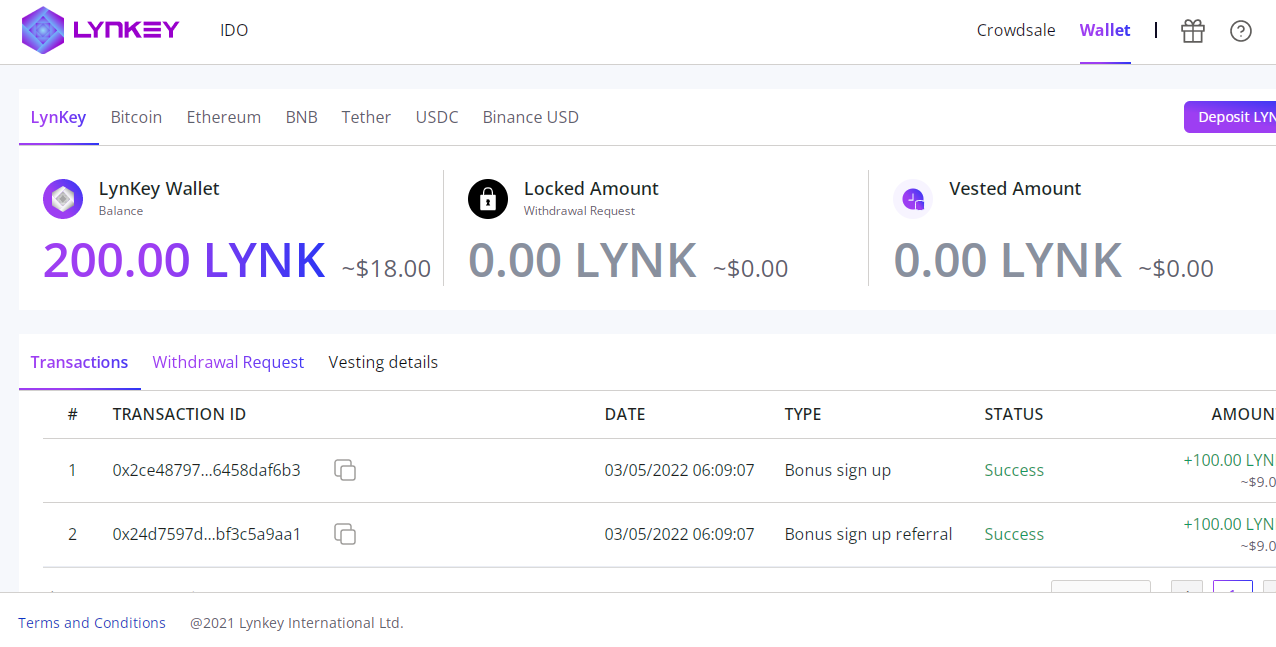This screenshot has height=647, width=1276.
Task: View the Vesting details tab
Action: click(383, 362)
